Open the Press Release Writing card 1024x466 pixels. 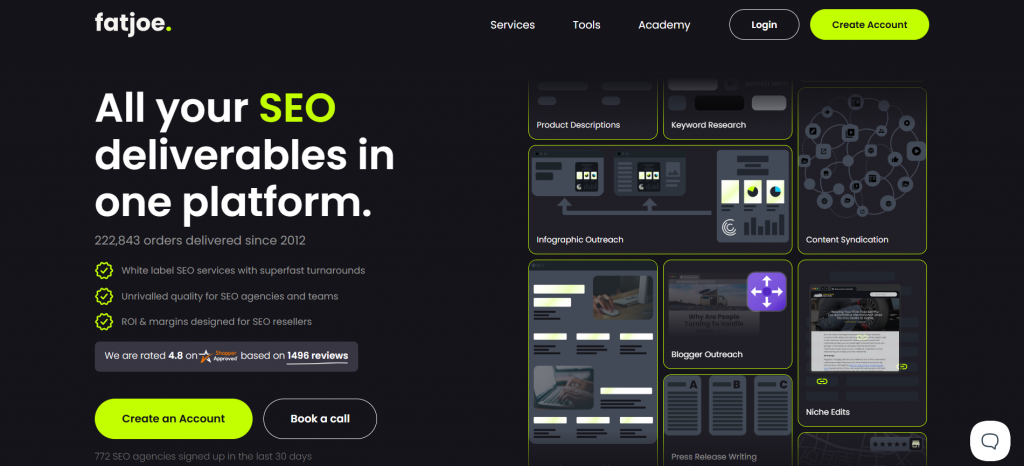(x=728, y=420)
